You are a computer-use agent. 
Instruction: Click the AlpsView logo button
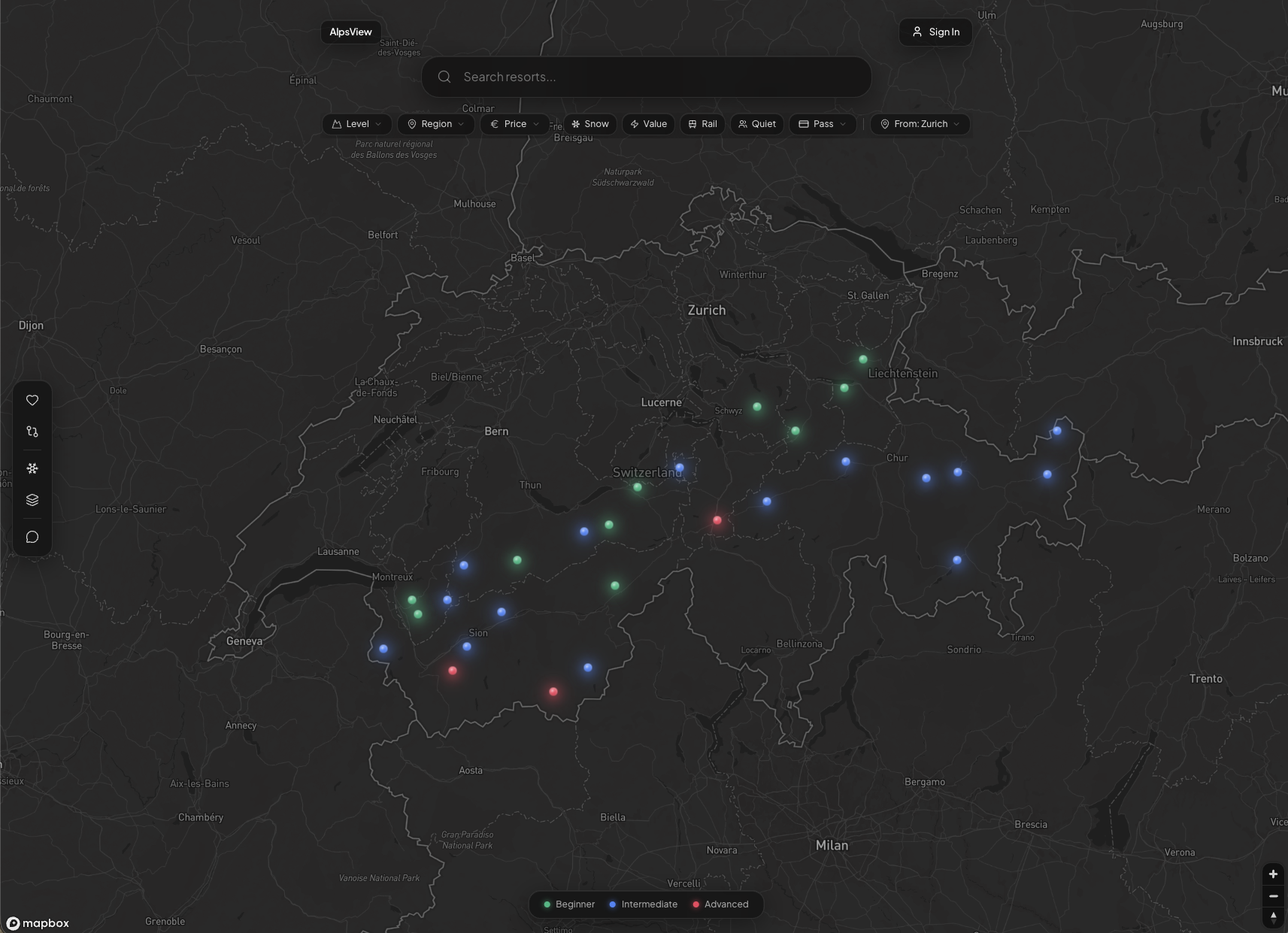pos(350,32)
